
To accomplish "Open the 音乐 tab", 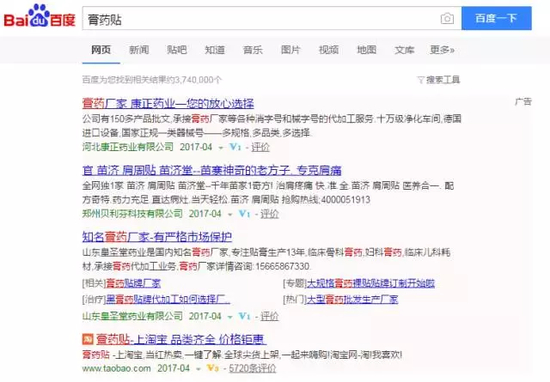I will click(x=253, y=50).
